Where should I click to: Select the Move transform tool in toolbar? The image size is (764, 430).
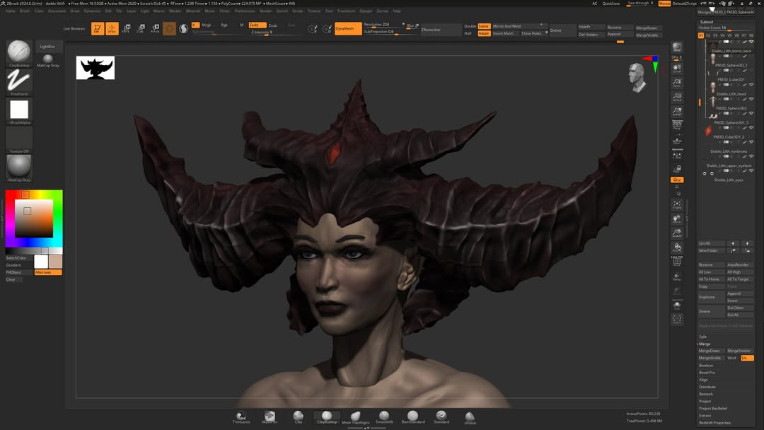pyautogui.click(x=126, y=28)
